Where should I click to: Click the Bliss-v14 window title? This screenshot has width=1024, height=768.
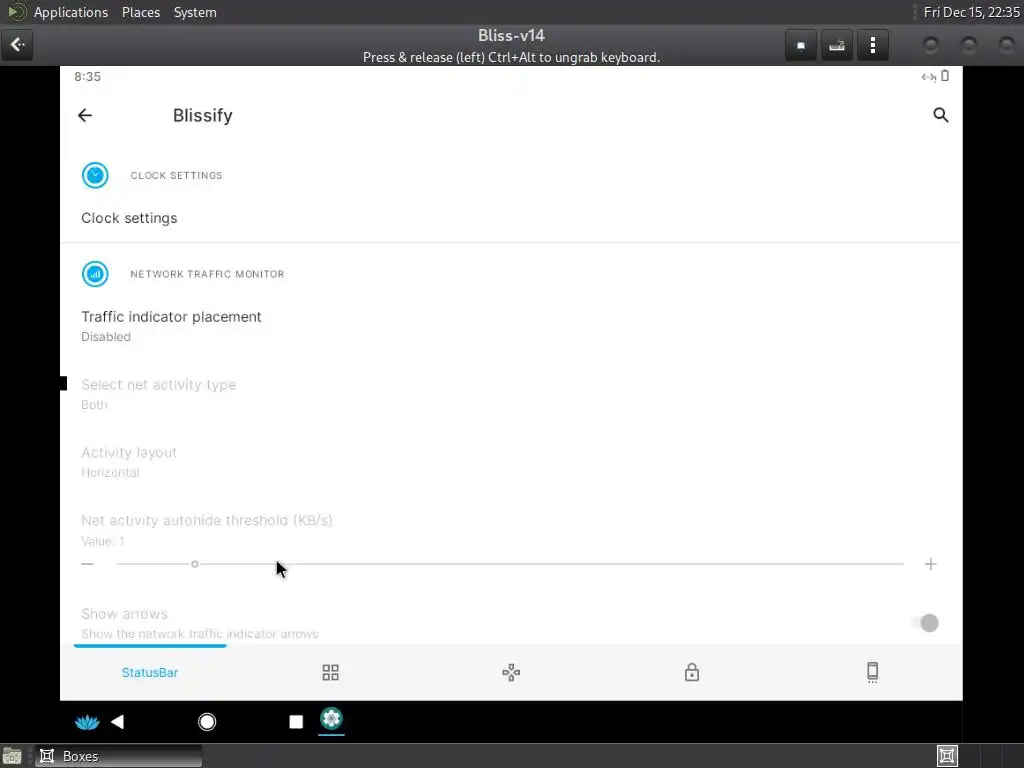coord(511,35)
